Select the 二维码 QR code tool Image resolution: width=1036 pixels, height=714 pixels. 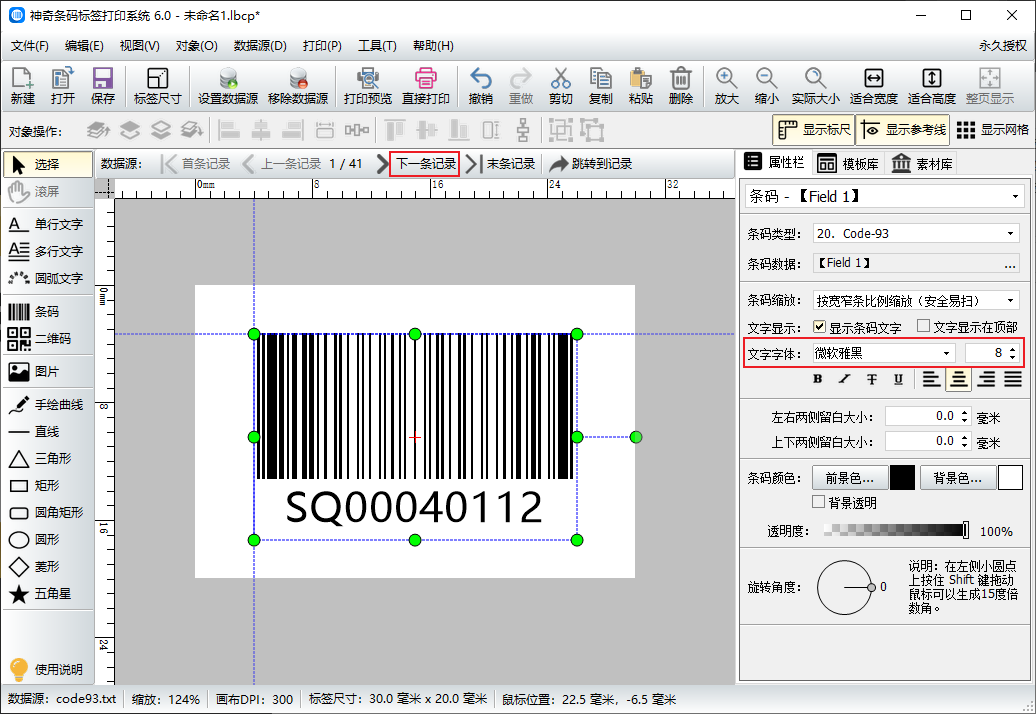coord(46,339)
